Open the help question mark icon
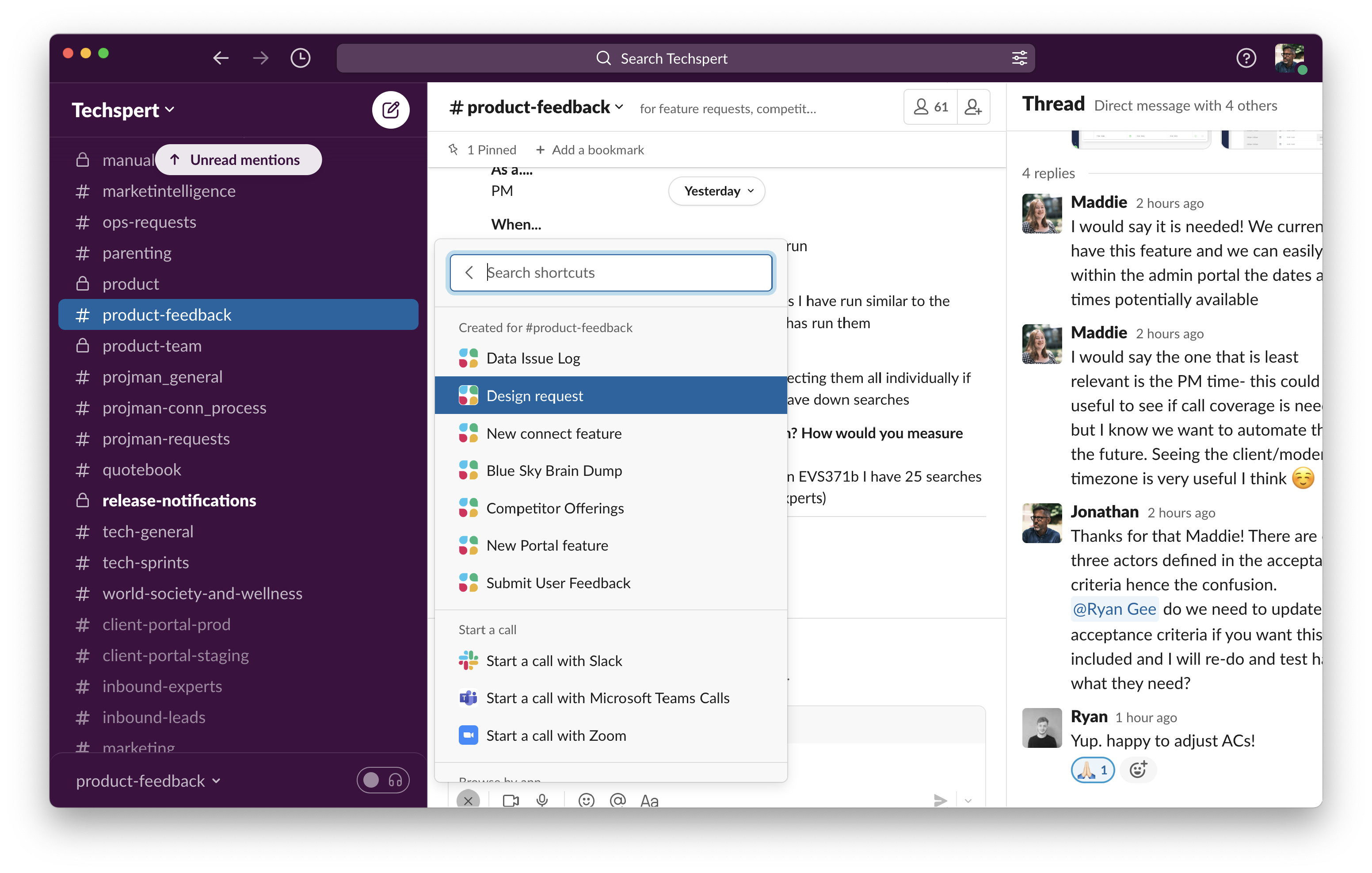This screenshot has width=1372, height=873. tap(1246, 58)
